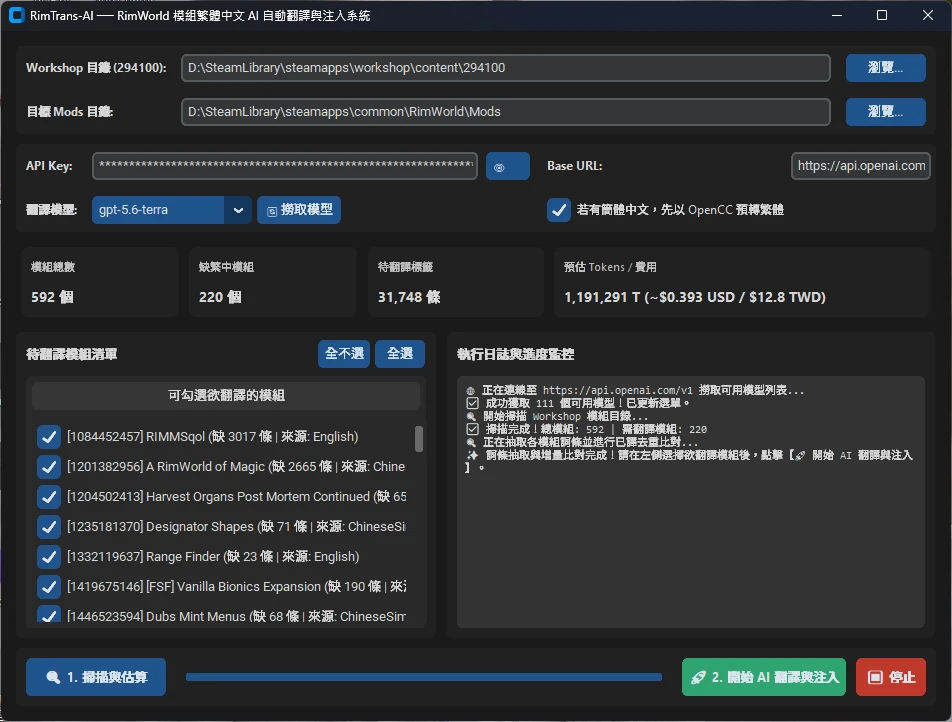Toggle the OpenCC 預轉繁體 checkbox
The width and height of the screenshot is (952, 722).
(559, 210)
